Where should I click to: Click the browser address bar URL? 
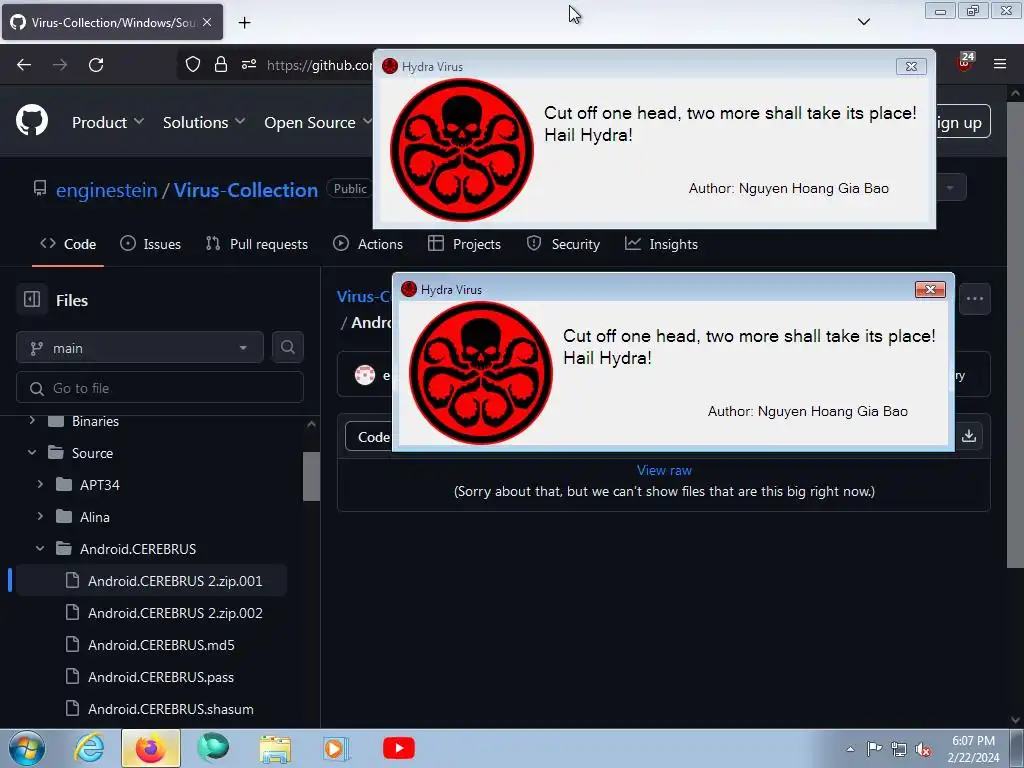tap(319, 65)
